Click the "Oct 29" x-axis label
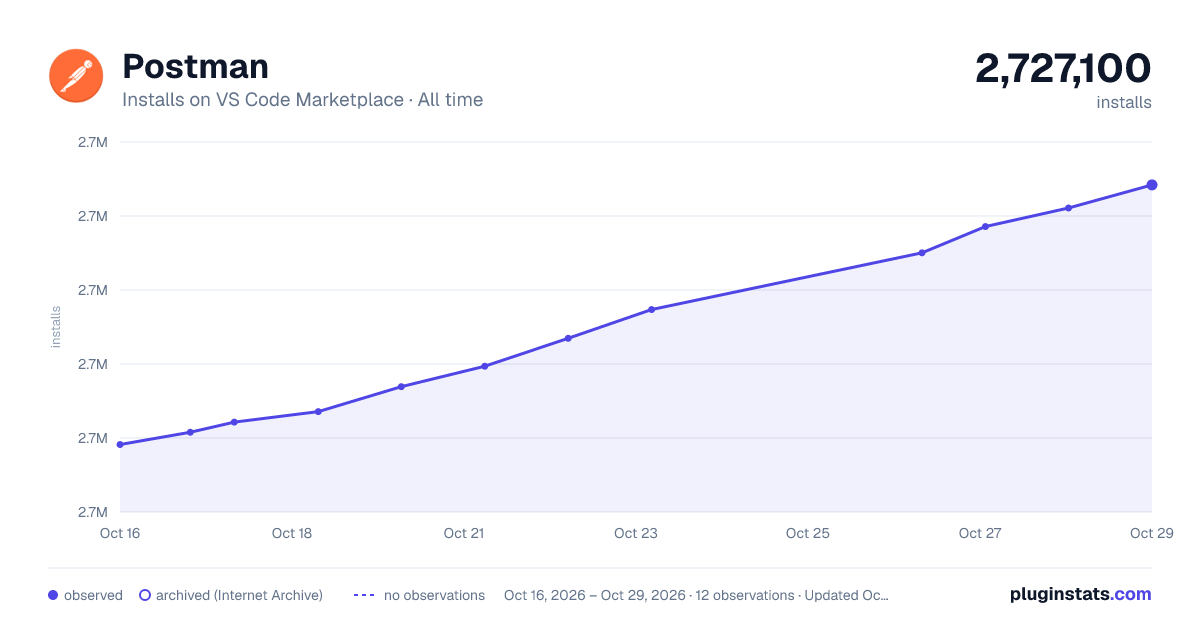Screen dimensions: 1200x630 (x=1150, y=533)
